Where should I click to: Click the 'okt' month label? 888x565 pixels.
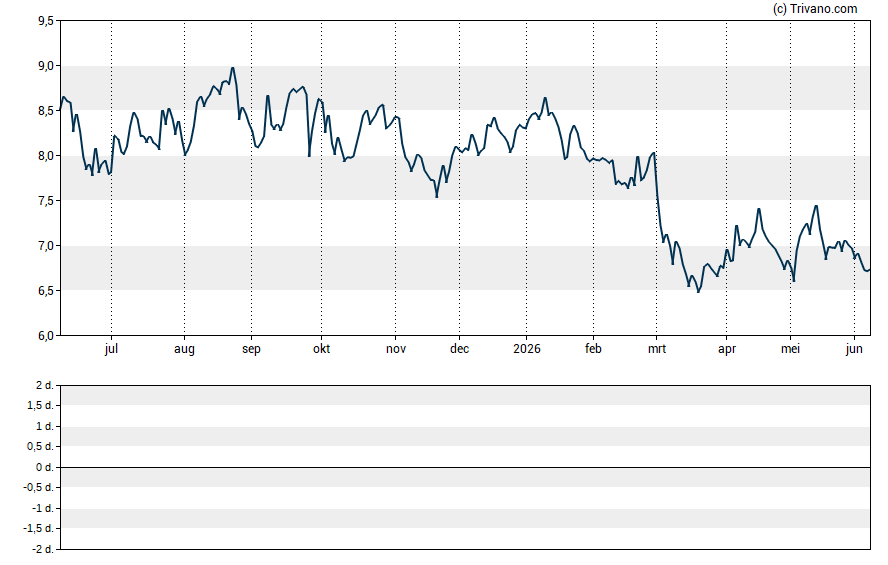[x=322, y=349]
